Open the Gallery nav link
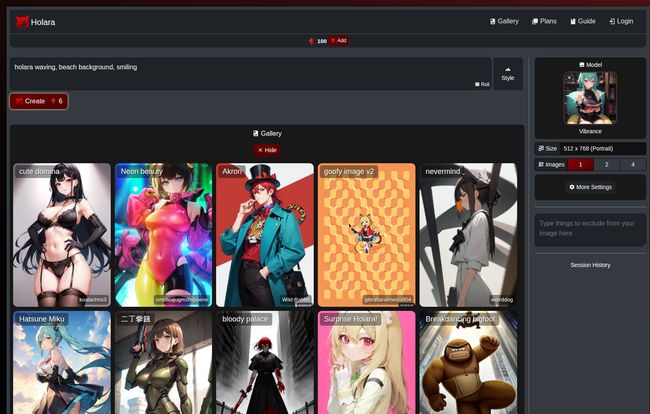This screenshot has width=650, height=414. [504, 21]
